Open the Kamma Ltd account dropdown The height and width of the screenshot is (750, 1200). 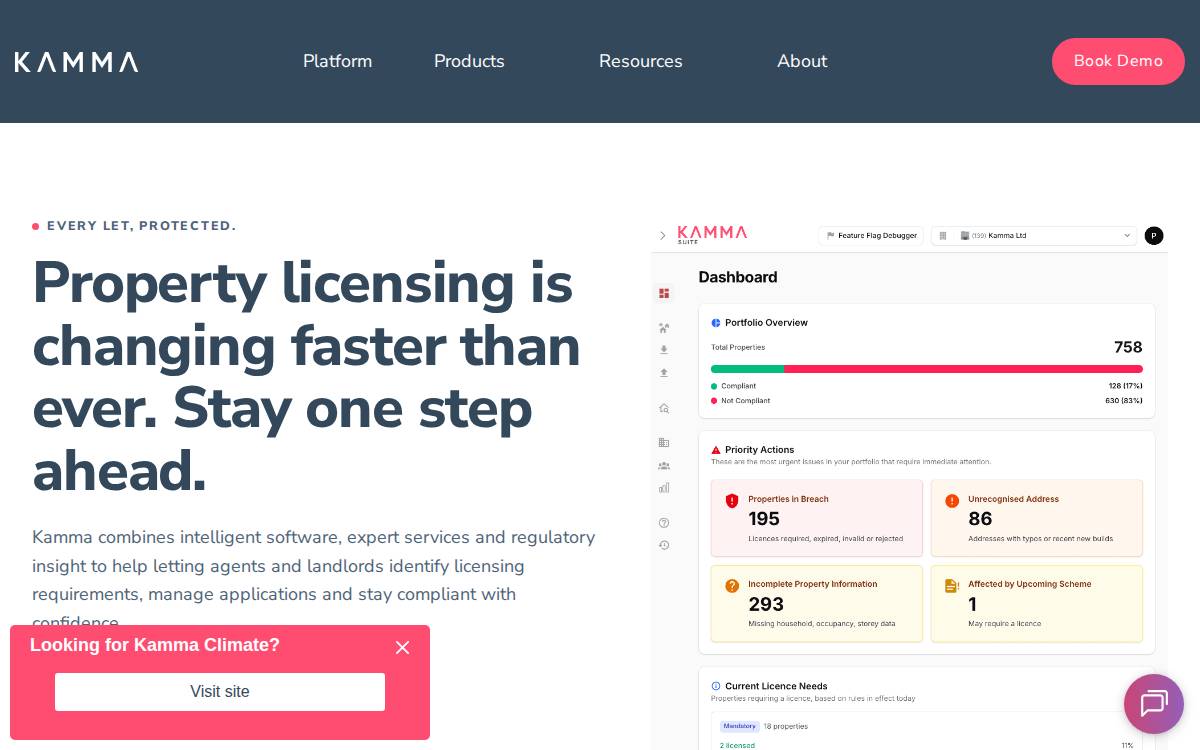click(1034, 236)
